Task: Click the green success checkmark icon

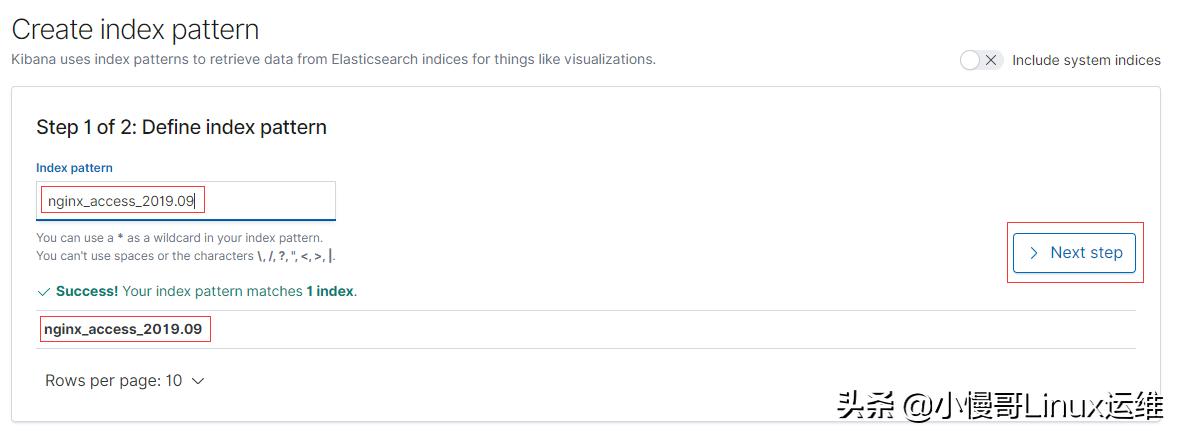Action: coord(43,292)
